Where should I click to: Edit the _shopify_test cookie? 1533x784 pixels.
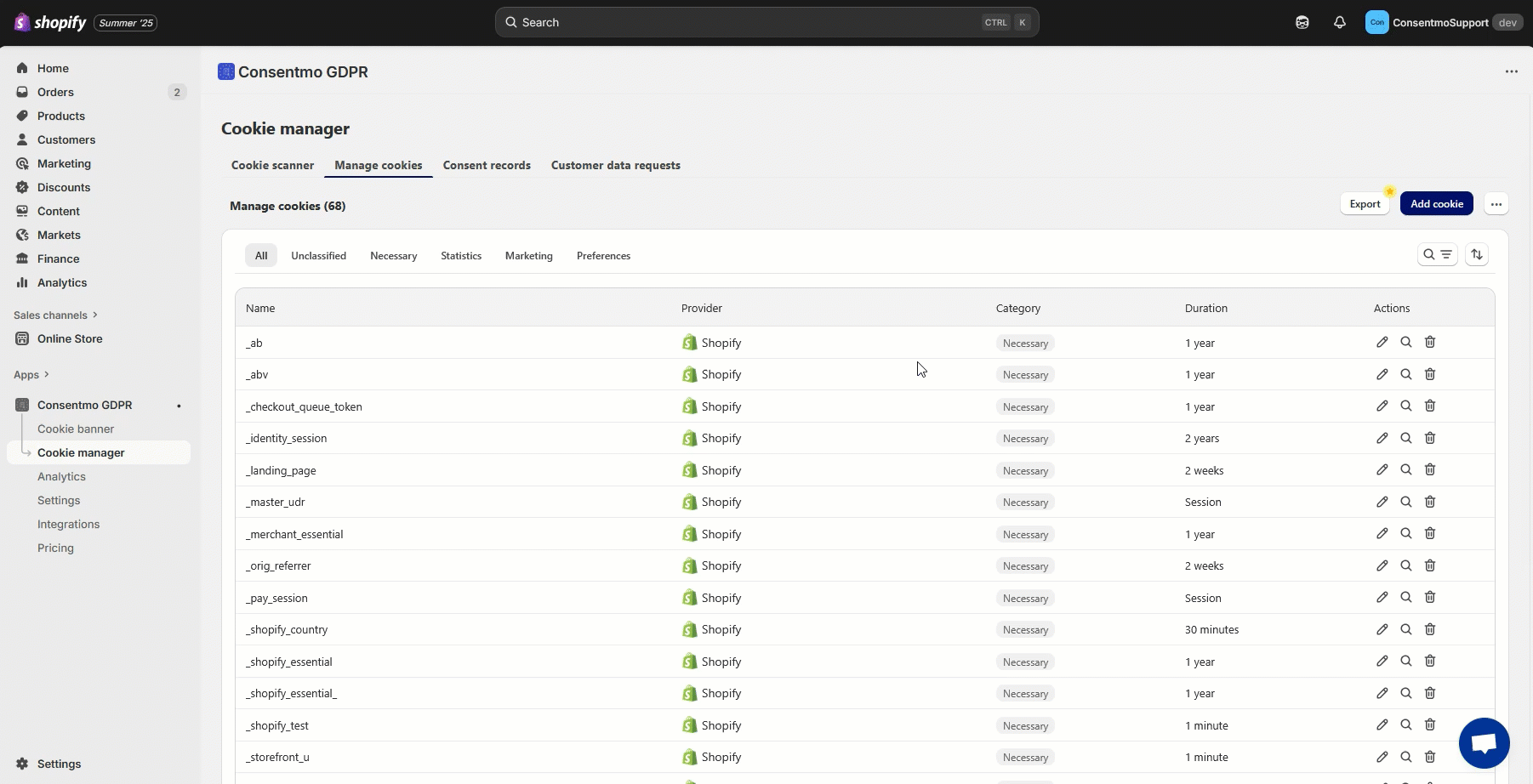[x=1382, y=724]
